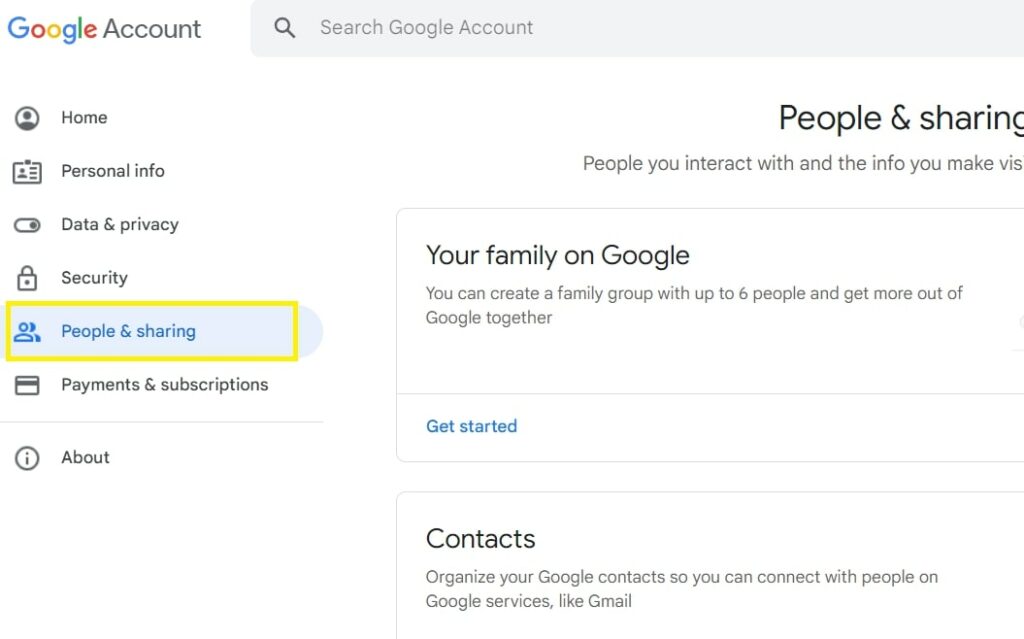The width and height of the screenshot is (1024, 639).
Task: Open the About page label
Action: pos(86,457)
